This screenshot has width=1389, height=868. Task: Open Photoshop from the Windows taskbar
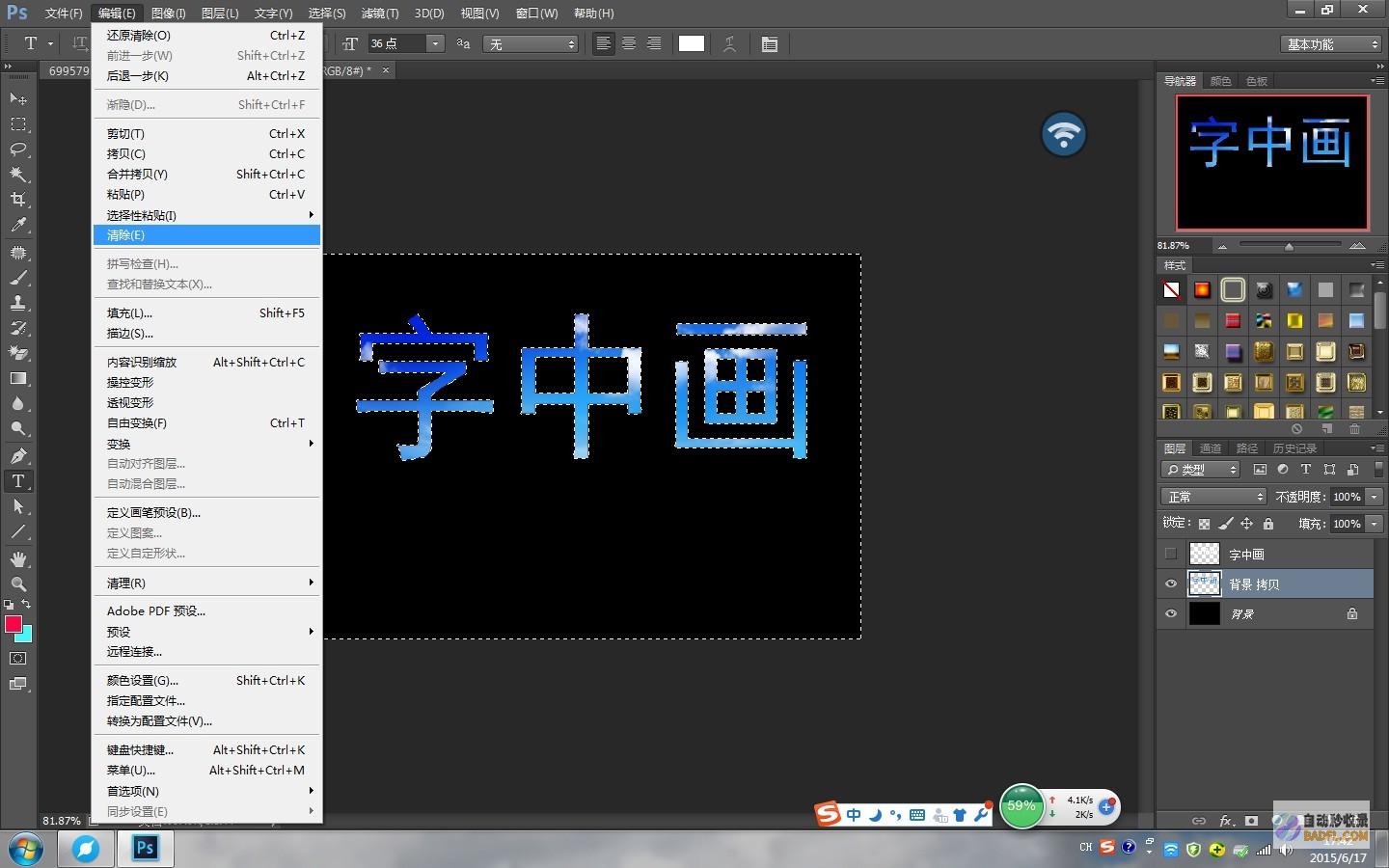145,848
